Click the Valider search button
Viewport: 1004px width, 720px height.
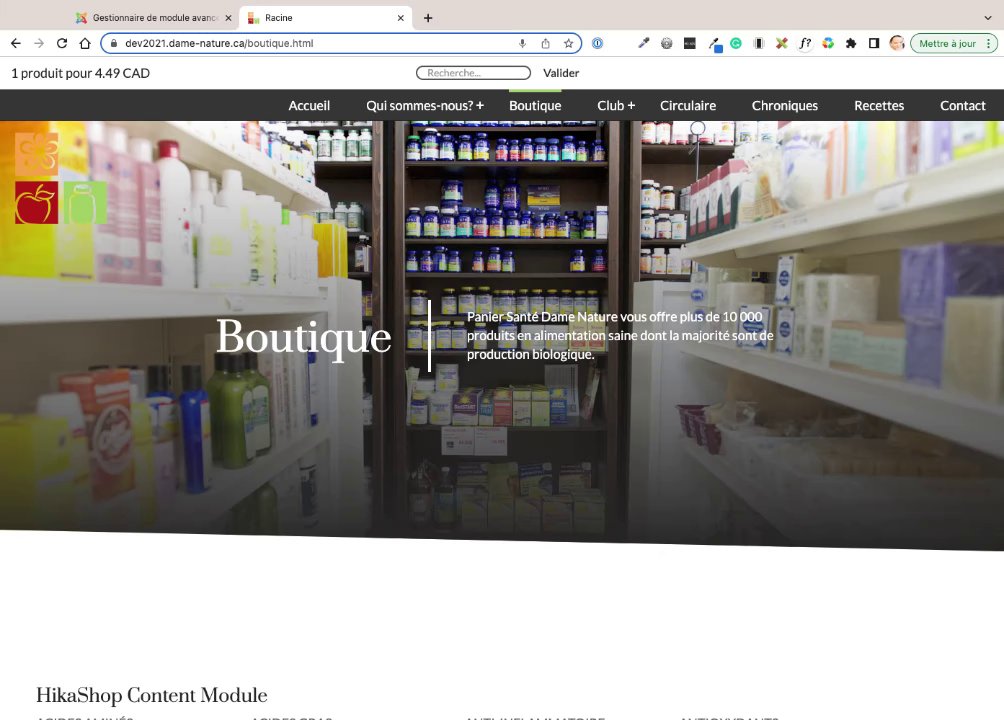(561, 73)
